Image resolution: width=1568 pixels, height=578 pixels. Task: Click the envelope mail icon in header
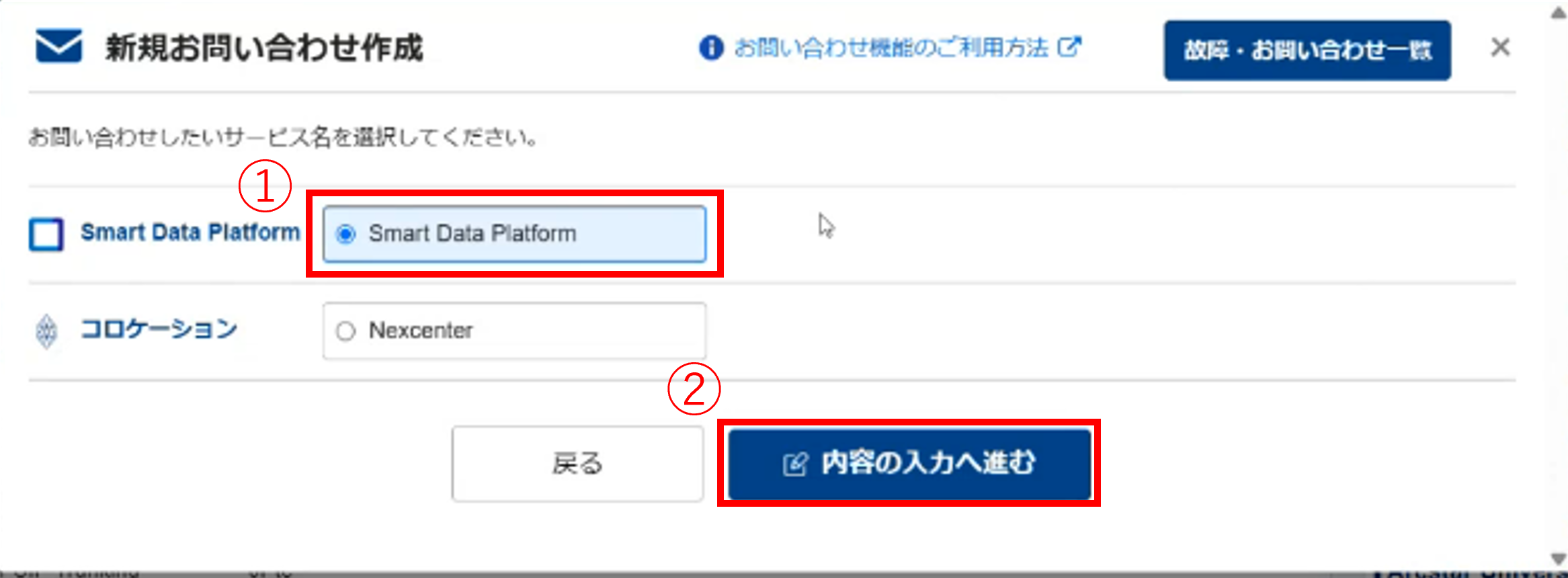pyautogui.click(x=59, y=46)
